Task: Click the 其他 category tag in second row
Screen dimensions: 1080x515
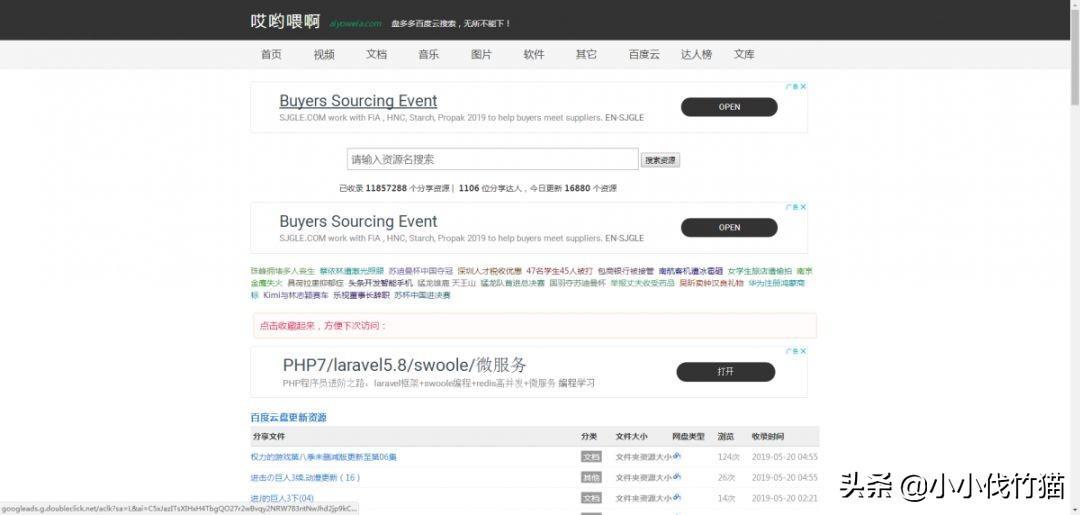Action: coord(591,478)
